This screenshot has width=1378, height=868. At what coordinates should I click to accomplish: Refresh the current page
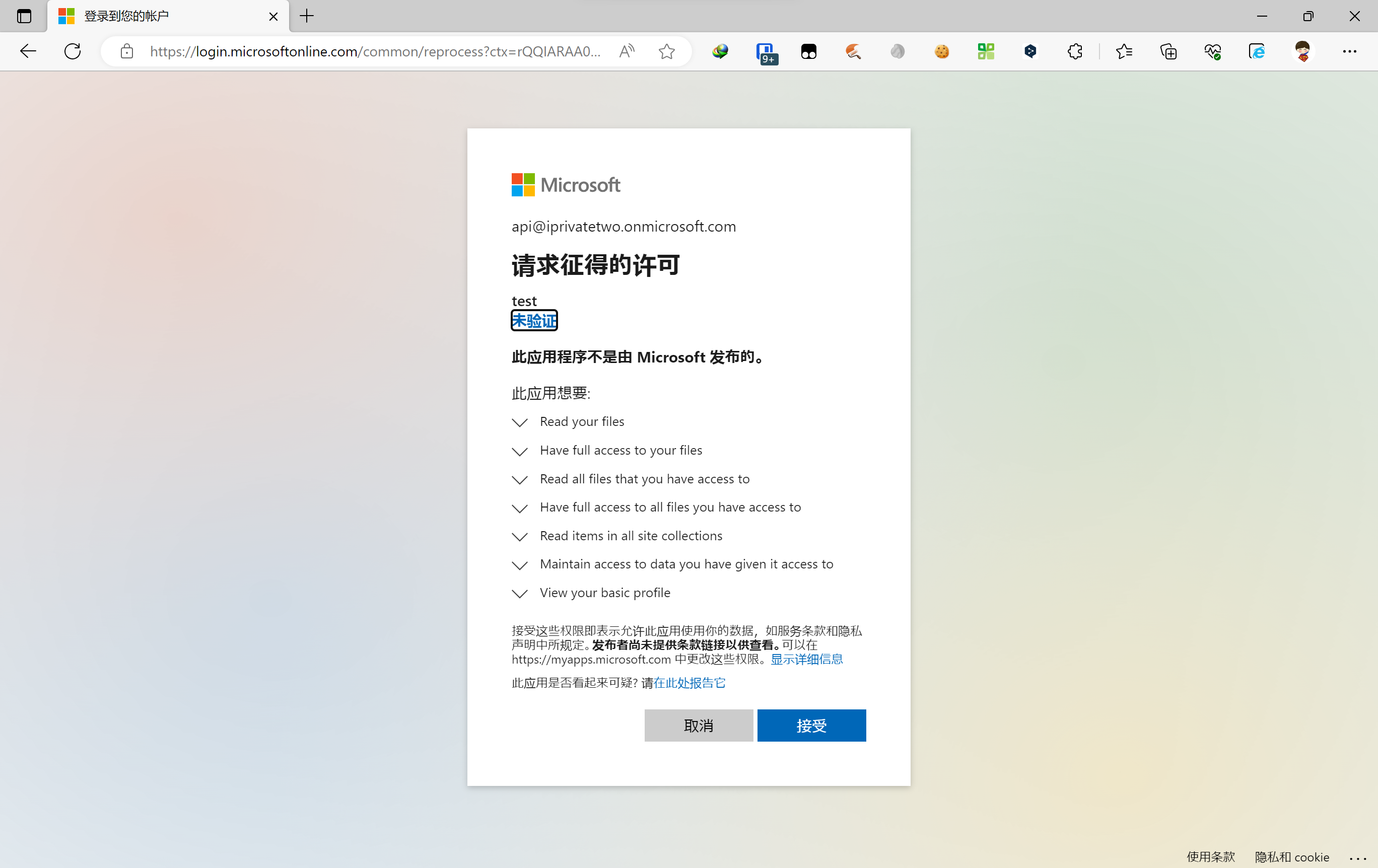(x=73, y=51)
